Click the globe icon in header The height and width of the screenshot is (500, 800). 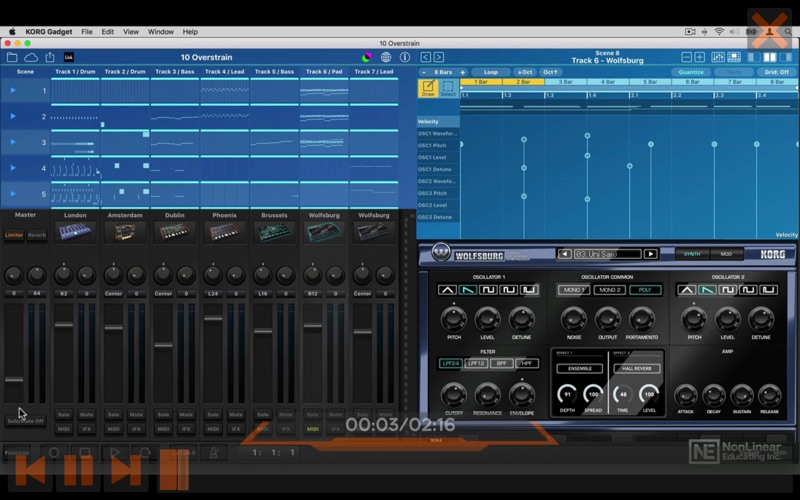(x=386, y=57)
